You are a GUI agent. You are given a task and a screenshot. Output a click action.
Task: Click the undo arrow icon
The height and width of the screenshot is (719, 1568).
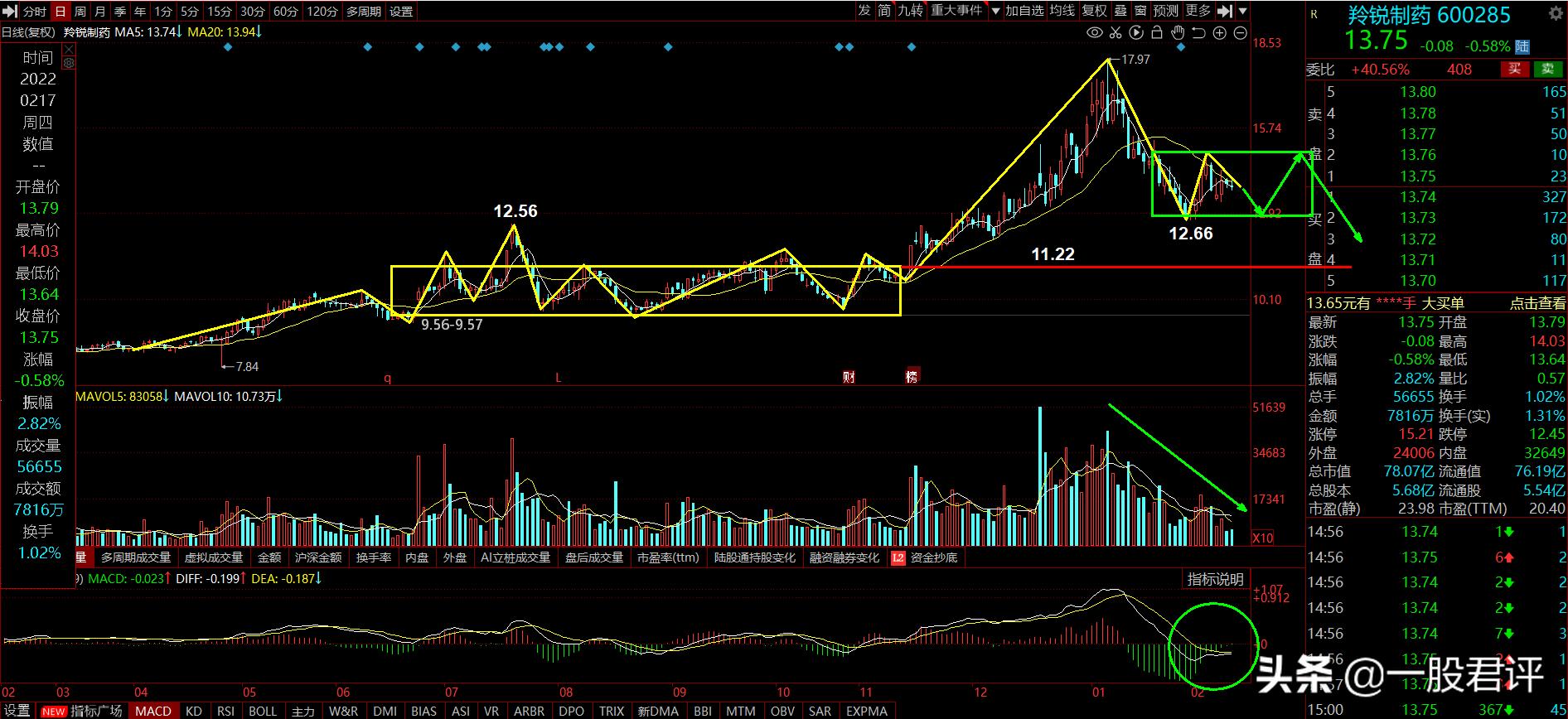pyautogui.click(x=1198, y=33)
